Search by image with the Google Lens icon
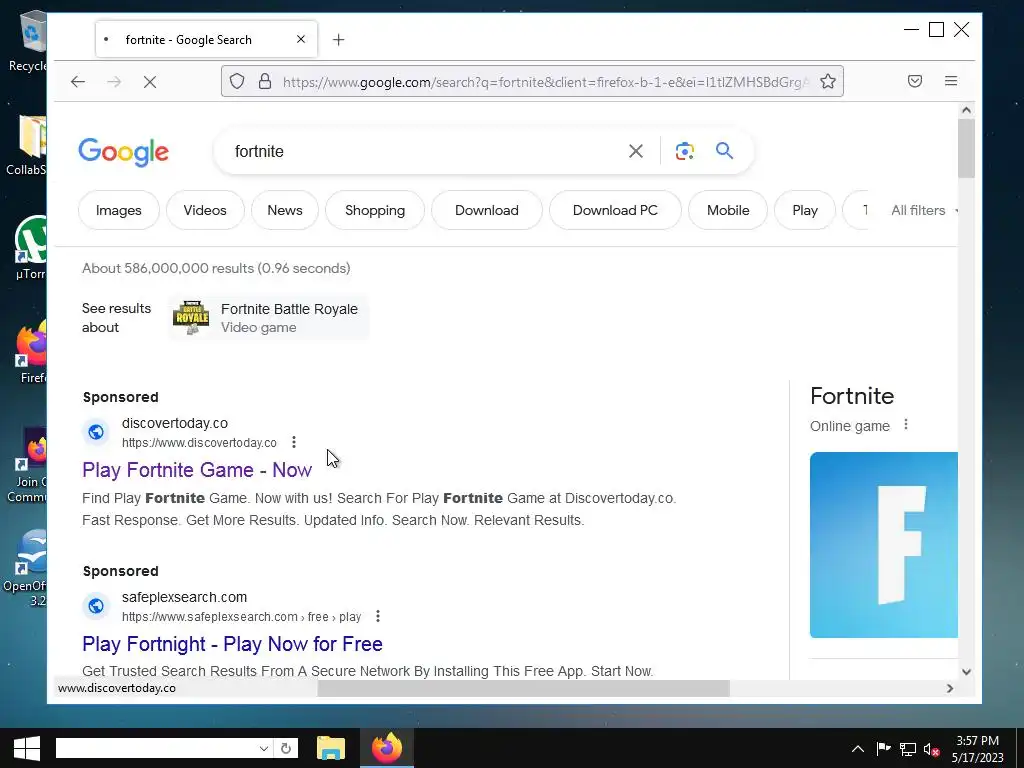This screenshot has height=768, width=1024. tap(684, 152)
